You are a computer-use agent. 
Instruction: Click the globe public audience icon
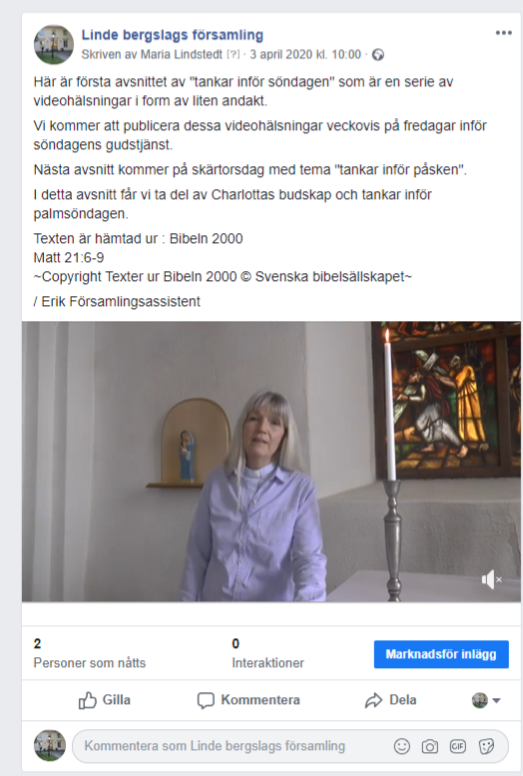point(378,54)
